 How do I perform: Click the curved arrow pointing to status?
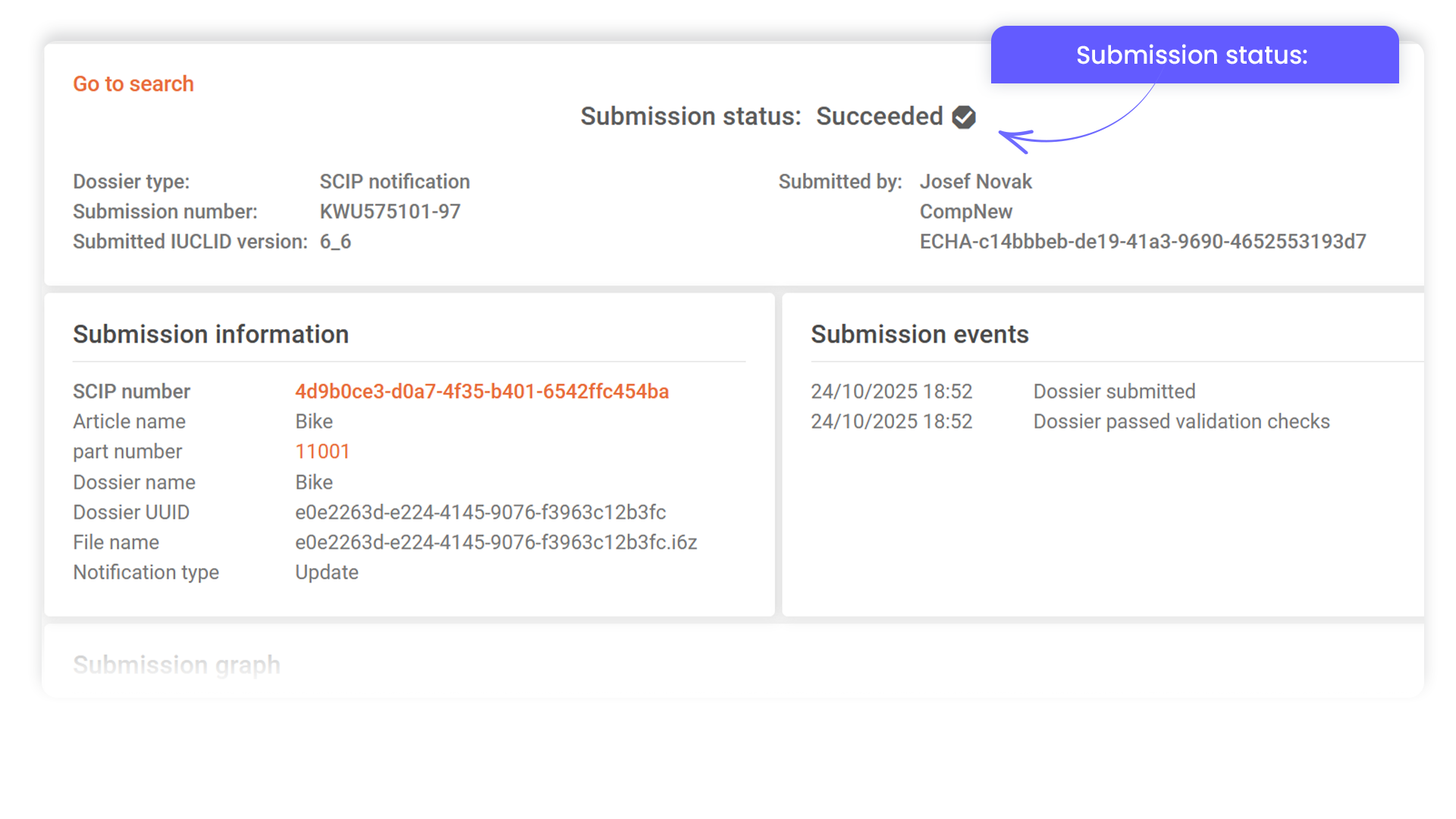click(x=1077, y=129)
